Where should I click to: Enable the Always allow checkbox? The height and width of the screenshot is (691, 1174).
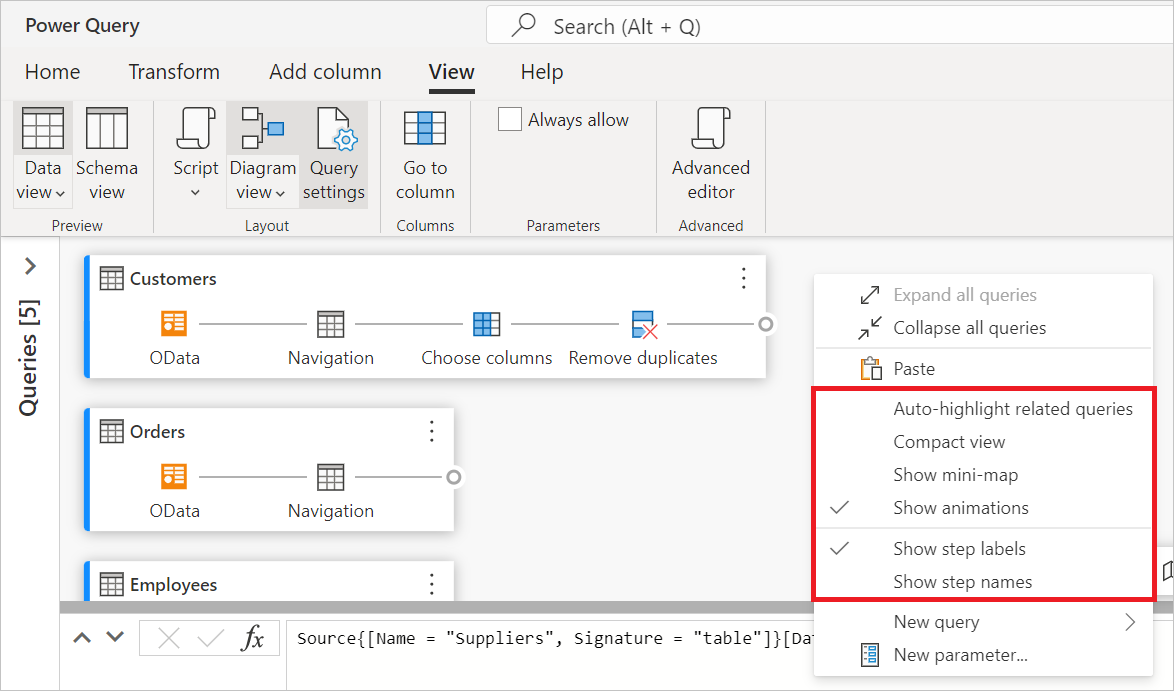[x=510, y=119]
